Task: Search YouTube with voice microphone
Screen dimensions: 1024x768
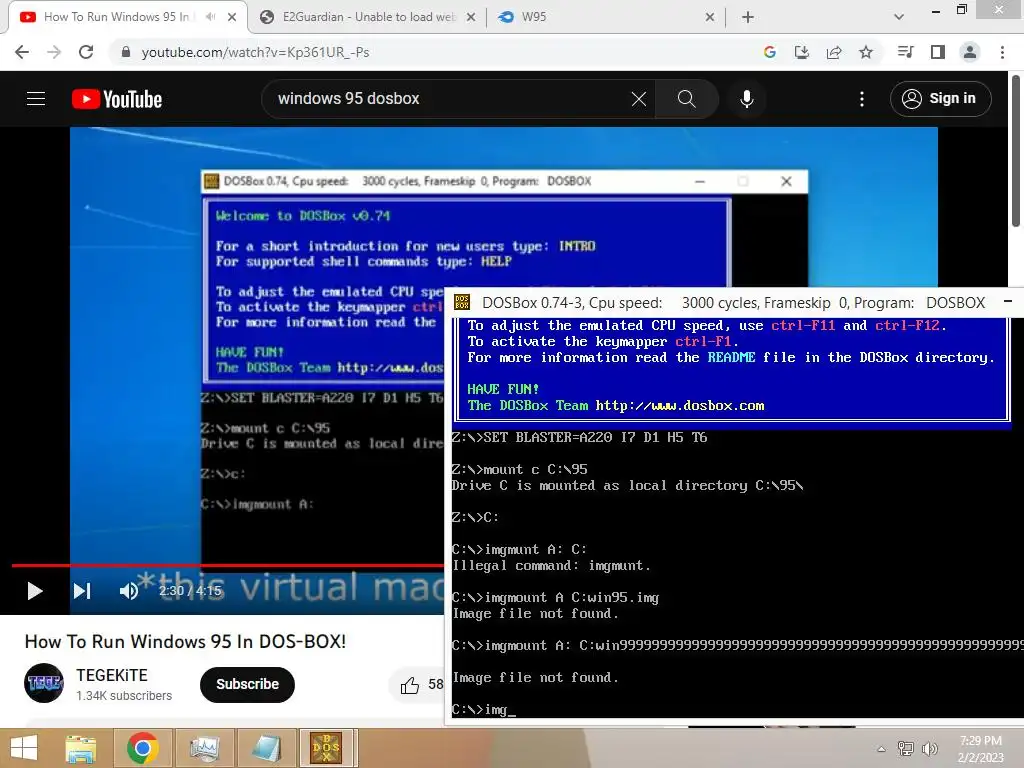Action: pos(747,99)
